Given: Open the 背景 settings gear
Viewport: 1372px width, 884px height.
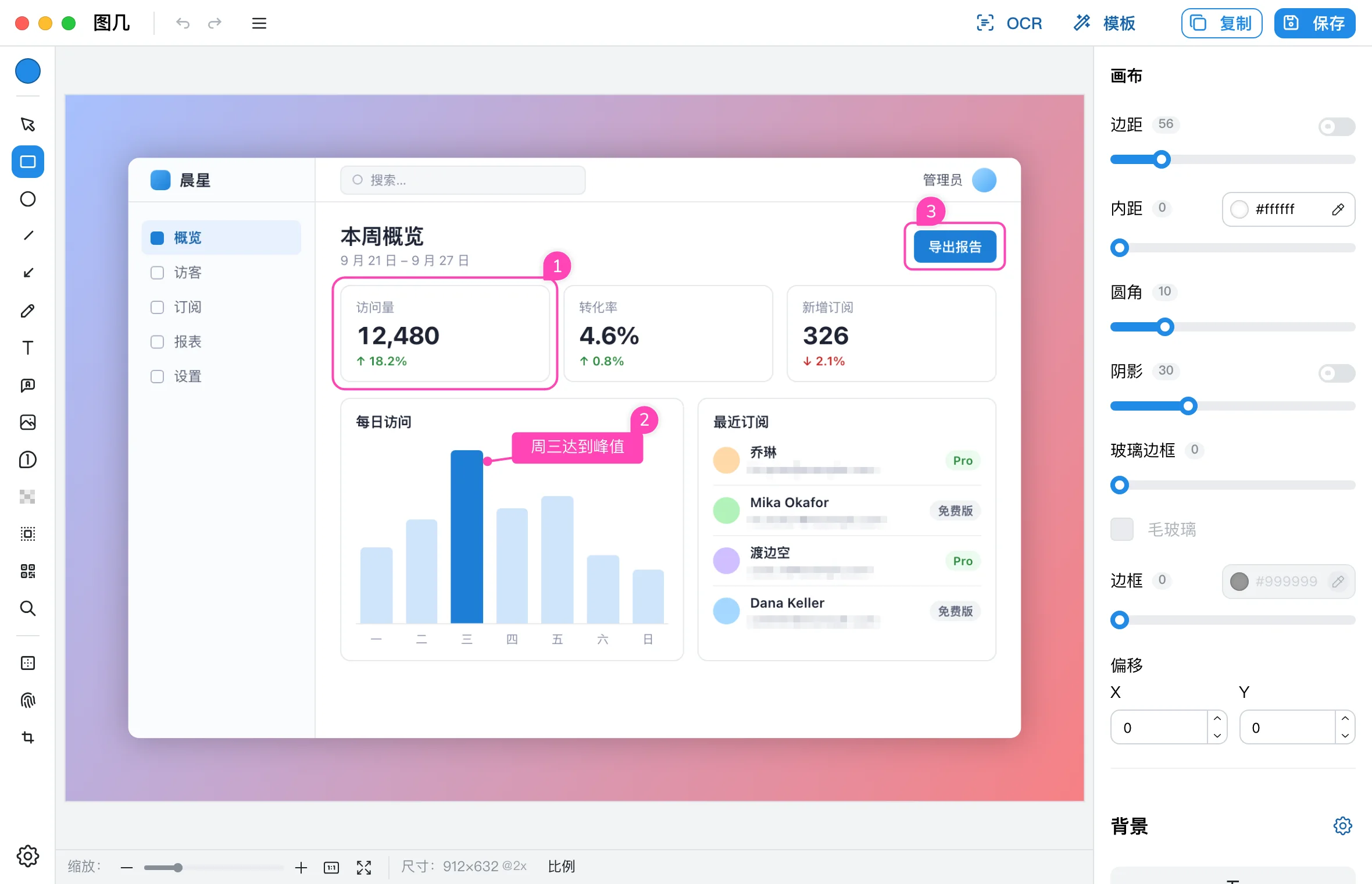Looking at the screenshot, I should pos(1342,826).
